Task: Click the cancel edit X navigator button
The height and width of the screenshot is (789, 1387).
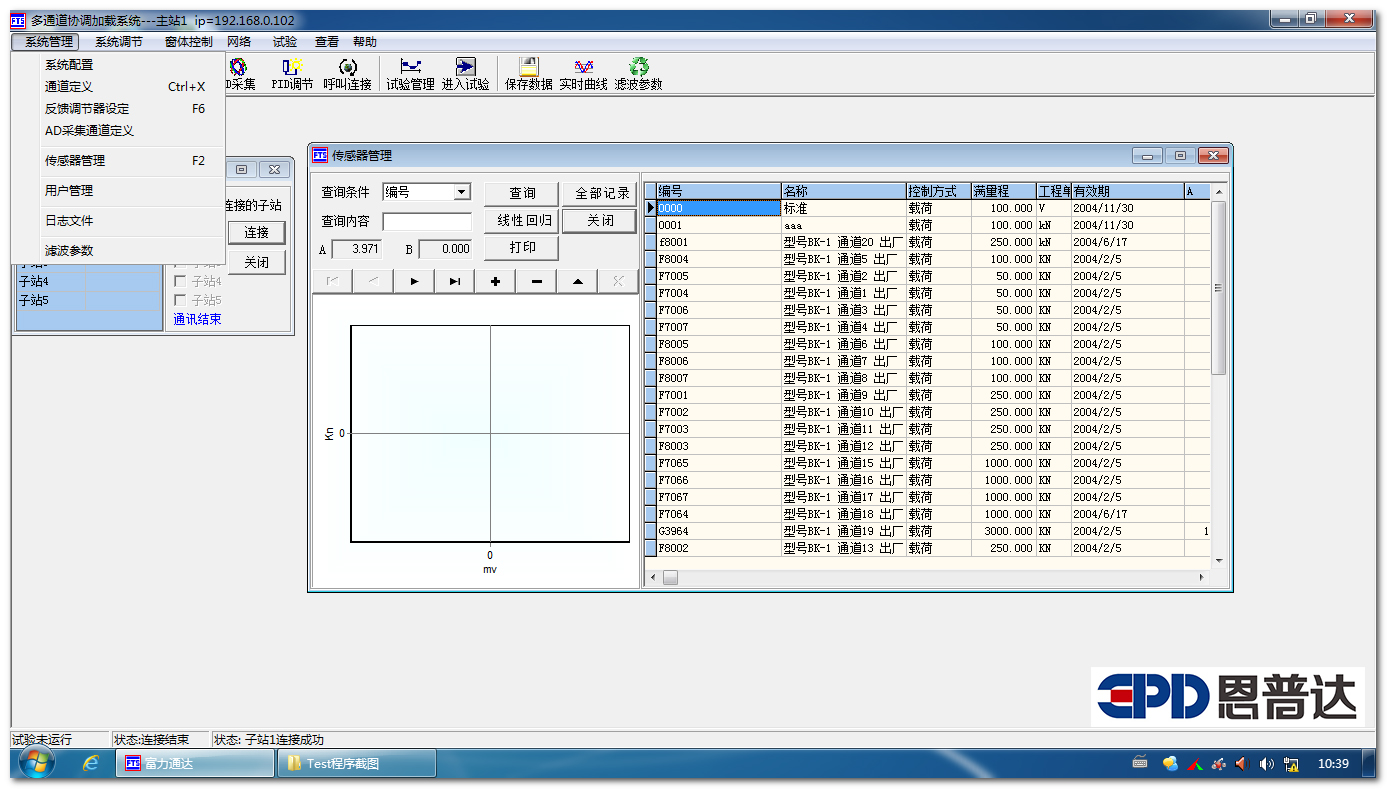Action: (x=618, y=282)
